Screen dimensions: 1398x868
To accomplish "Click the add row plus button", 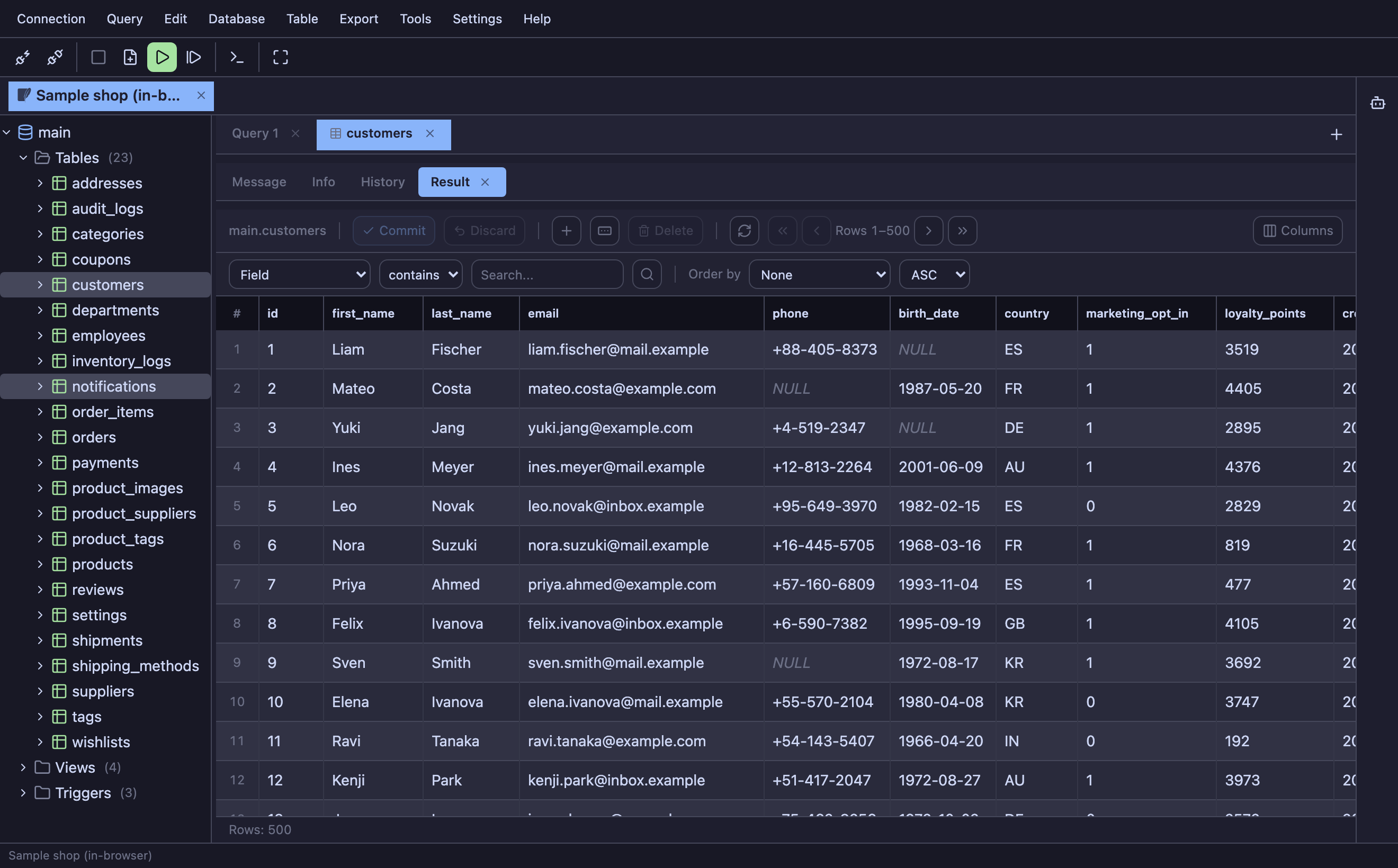I will (566, 231).
